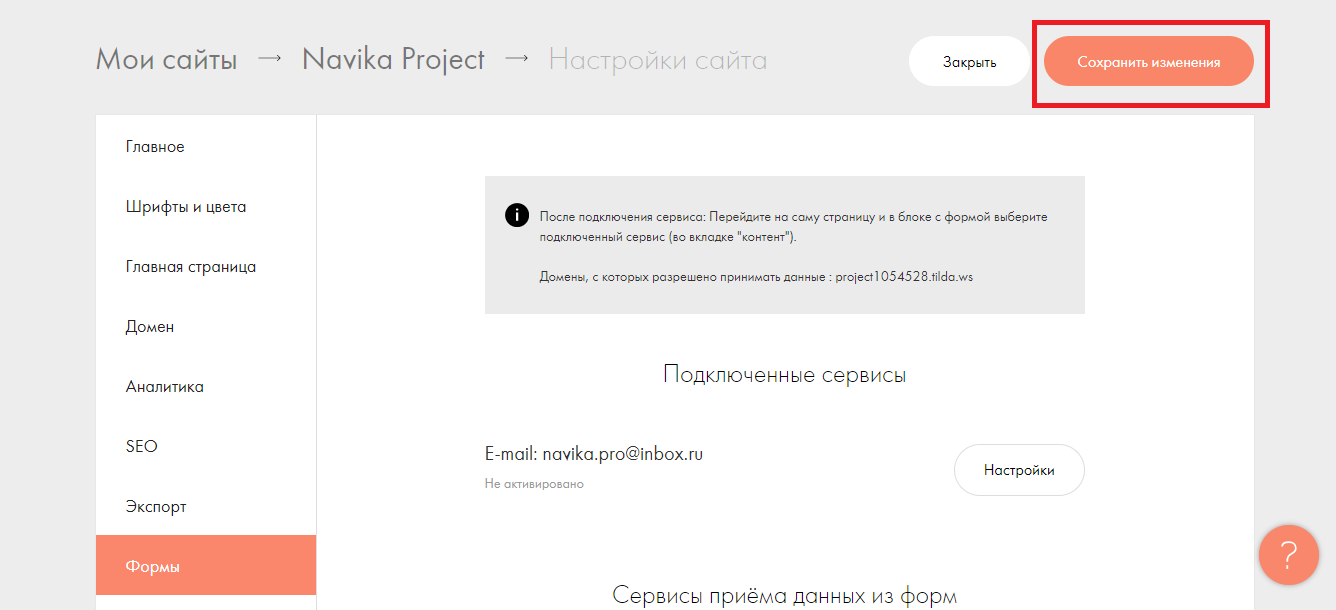Open the help question mark button

click(1288, 555)
